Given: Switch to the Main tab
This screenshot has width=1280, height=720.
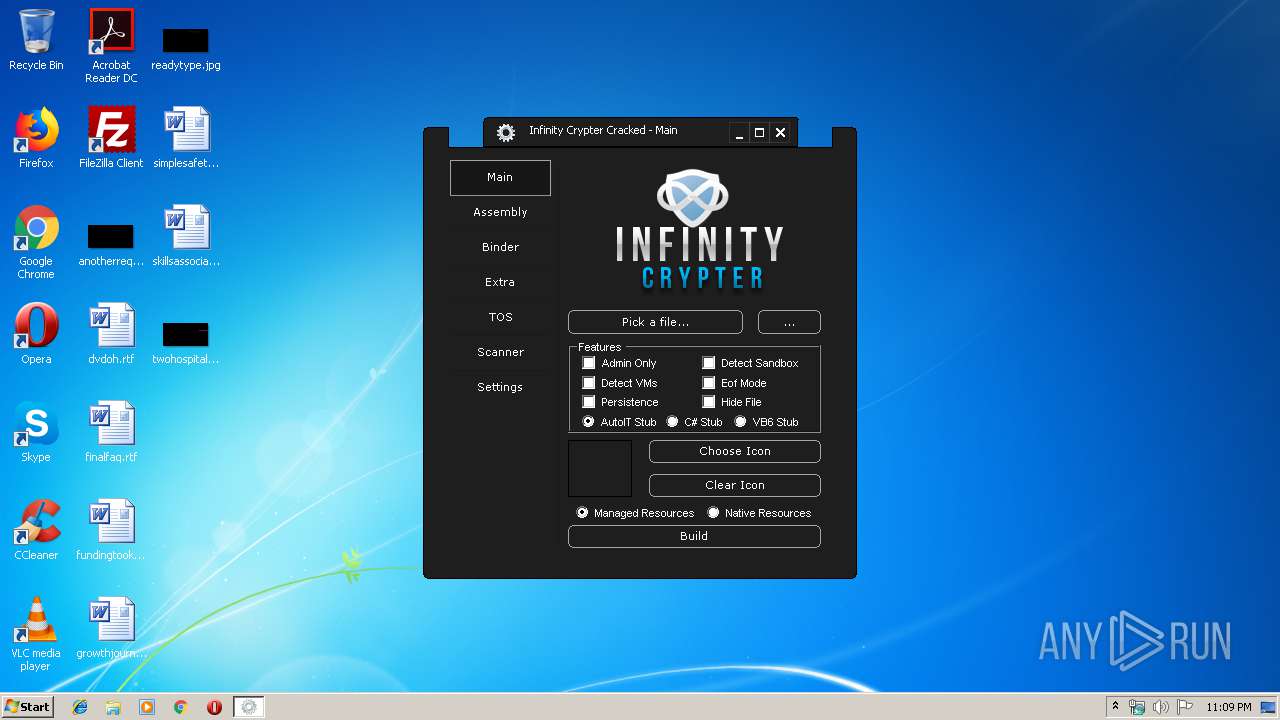Looking at the screenshot, I should click(500, 178).
